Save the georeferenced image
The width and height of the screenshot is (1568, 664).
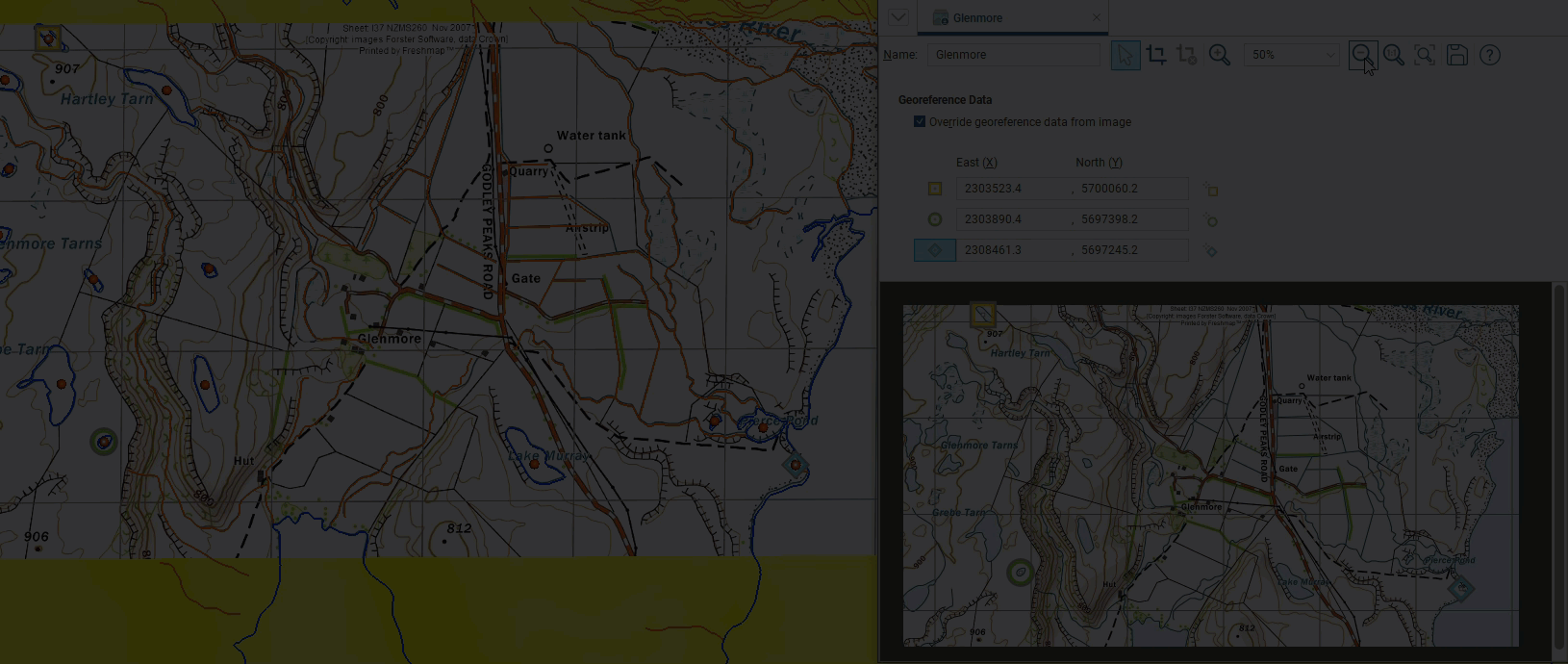pyautogui.click(x=1457, y=55)
